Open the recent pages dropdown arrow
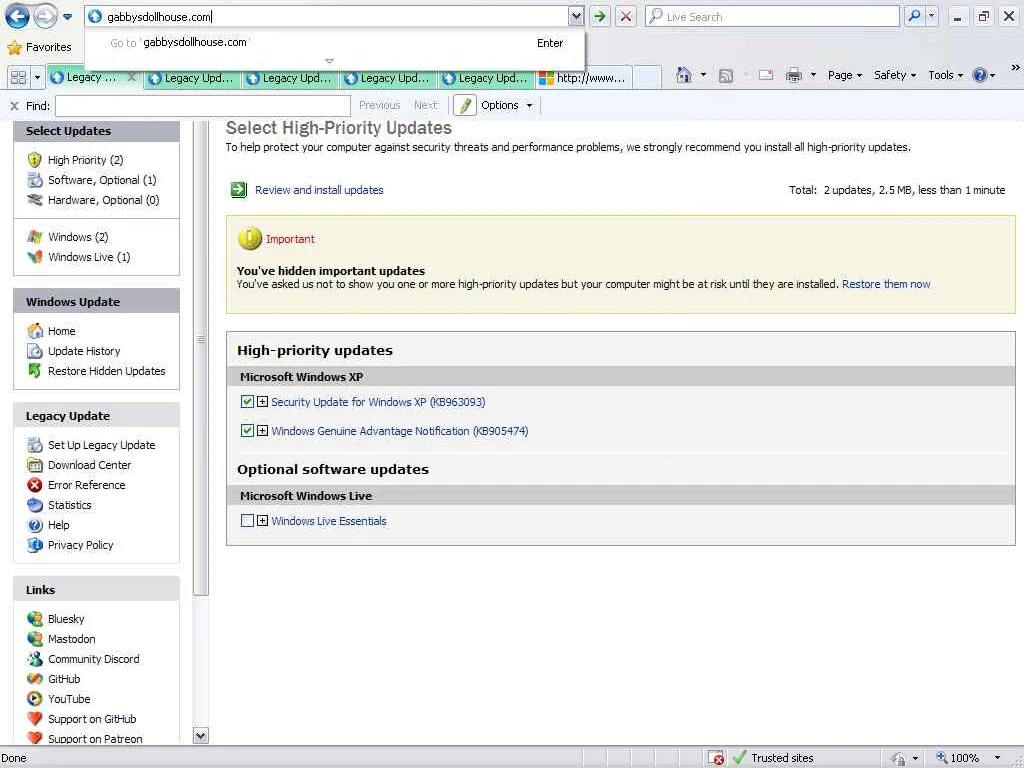The height and width of the screenshot is (768, 1024). [67, 17]
